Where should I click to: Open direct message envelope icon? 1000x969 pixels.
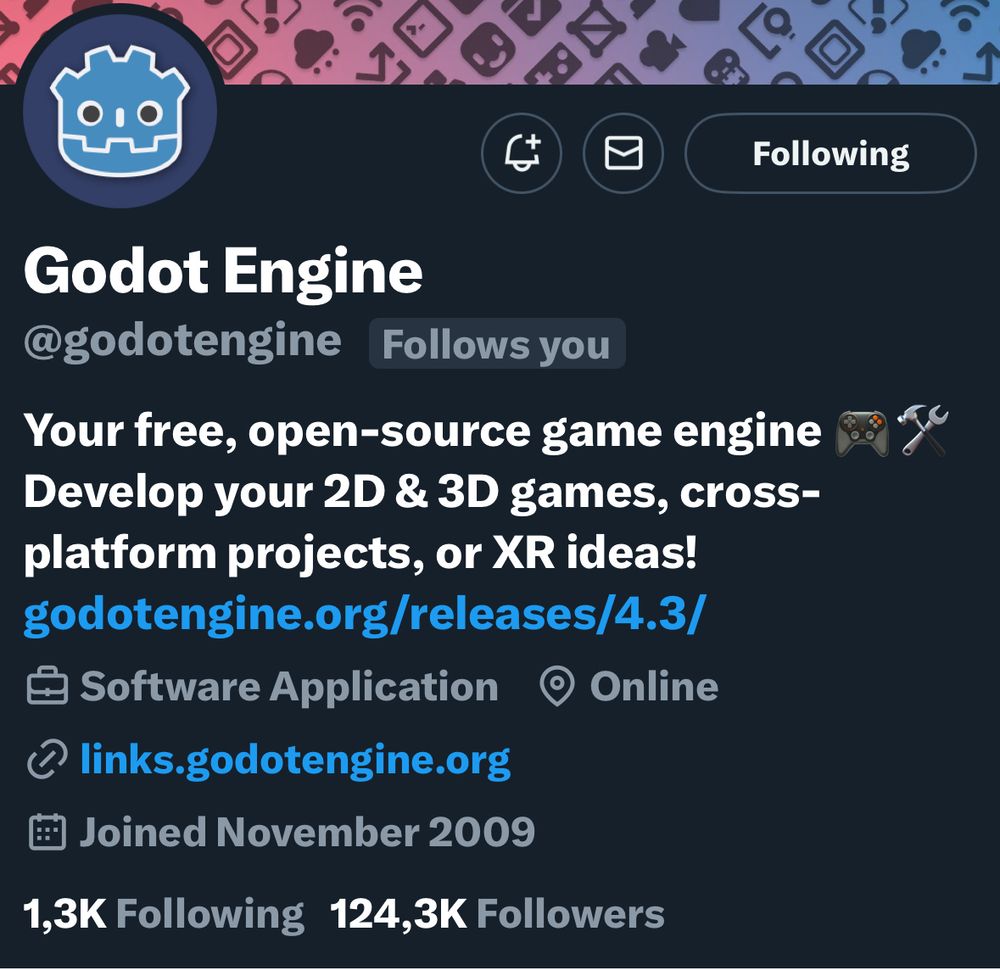click(x=623, y=153)
